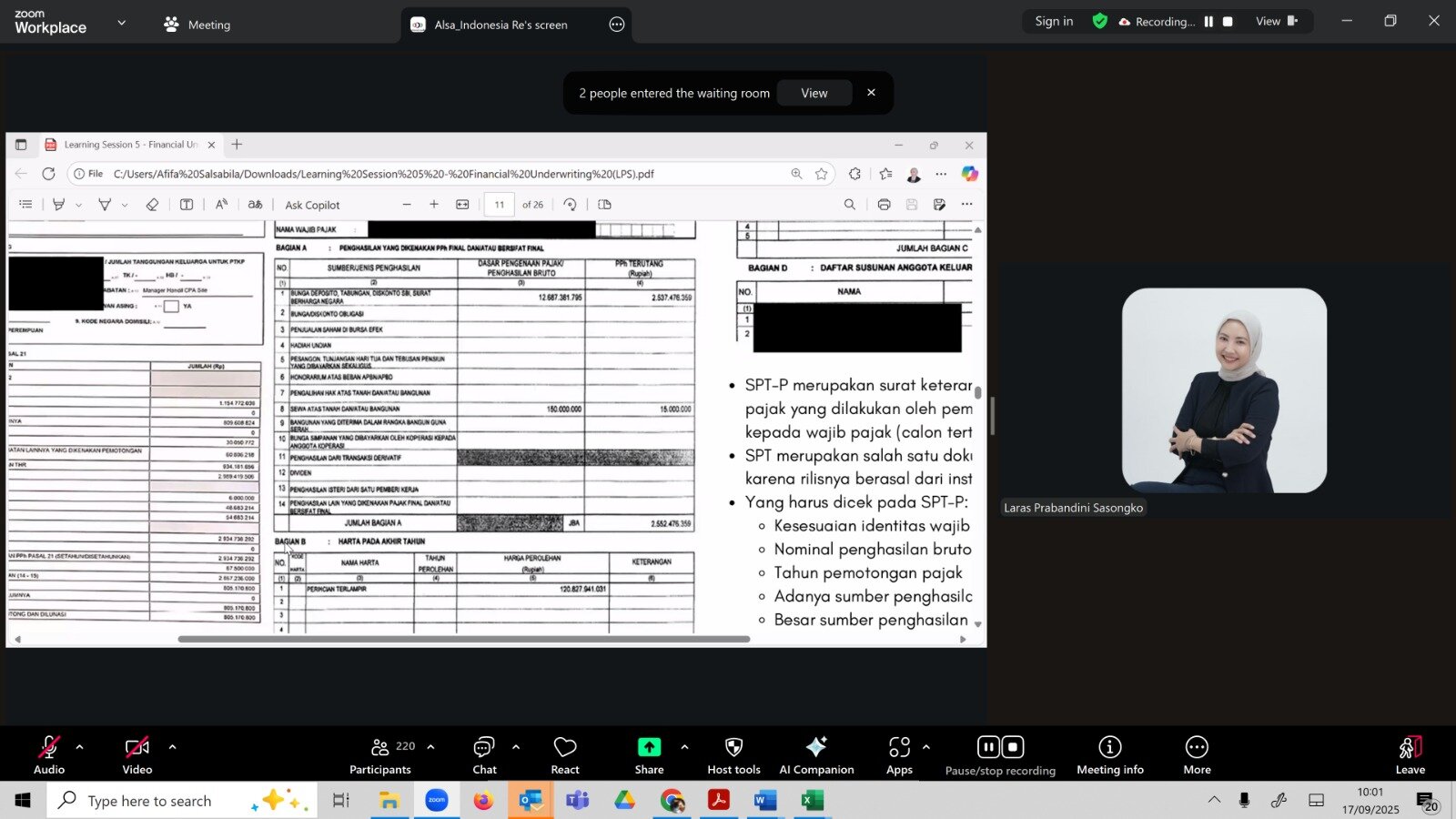Open Participants list
Viewport: 1456px width, 819px height.
pos(380,755)
